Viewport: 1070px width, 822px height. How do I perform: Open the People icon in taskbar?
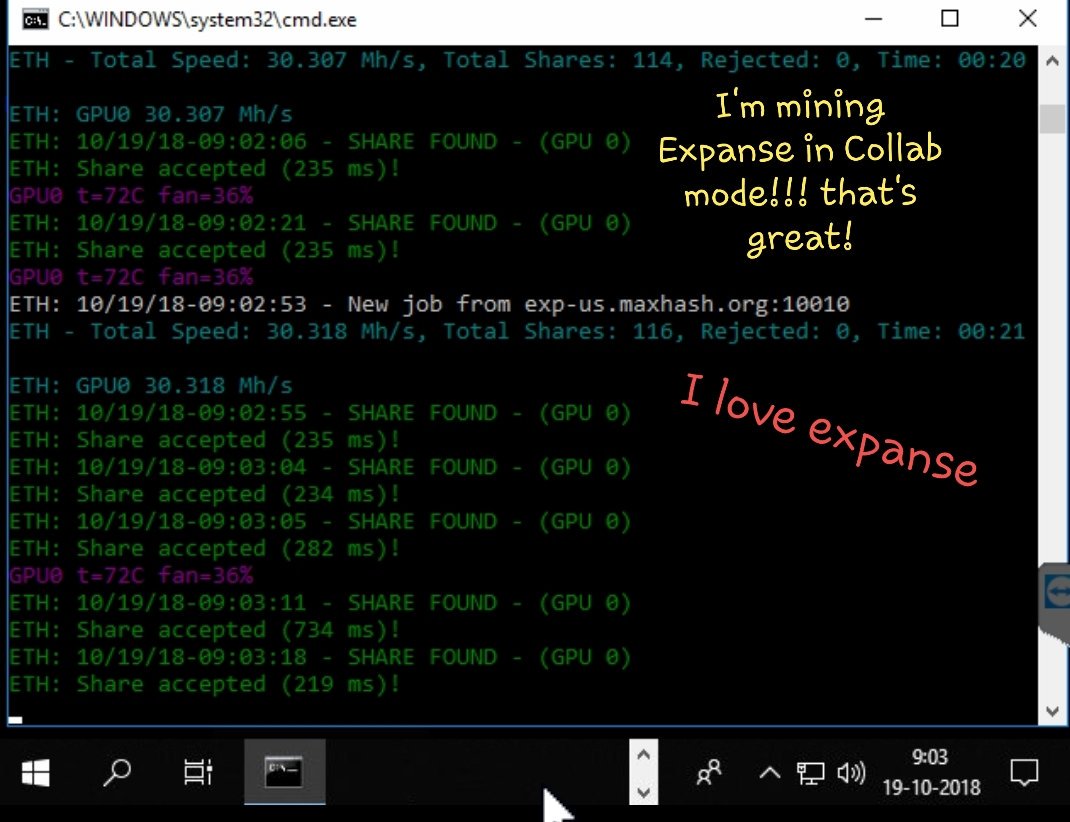[x=709, y=773]
